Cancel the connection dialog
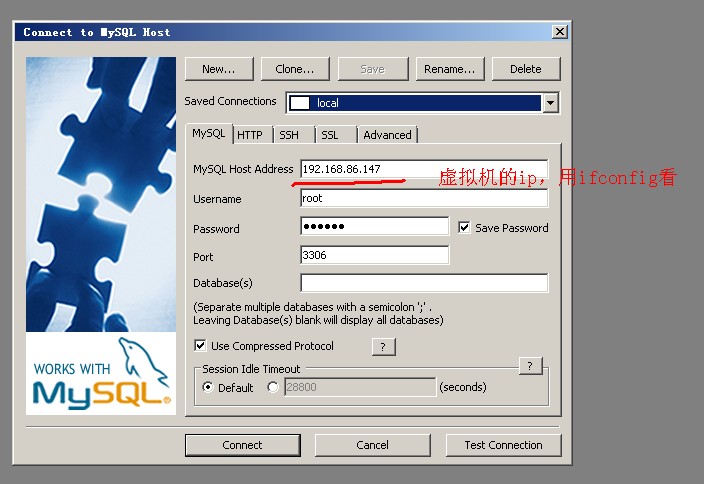This screenshot has height=484, width=704. coord(373,445)
